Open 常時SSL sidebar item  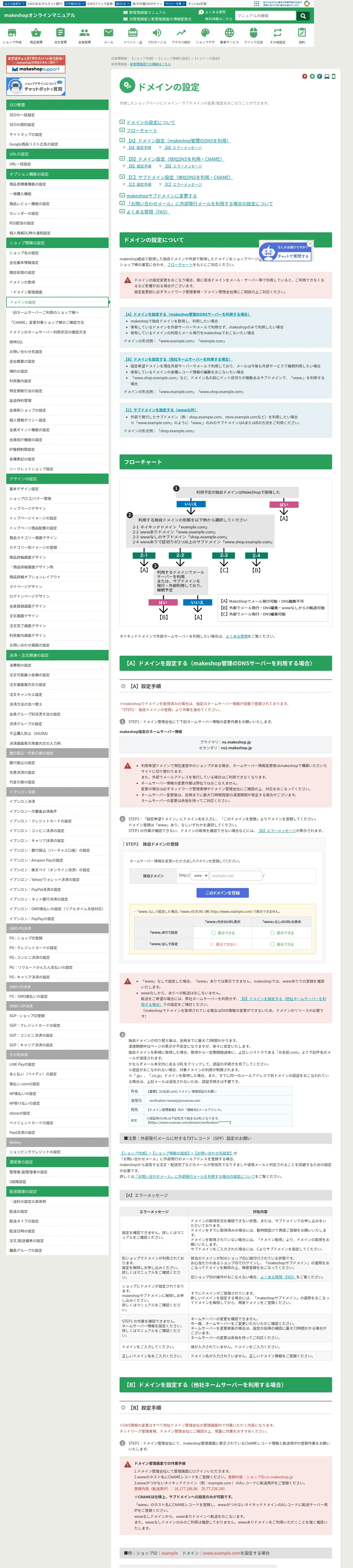pos(57,342)
